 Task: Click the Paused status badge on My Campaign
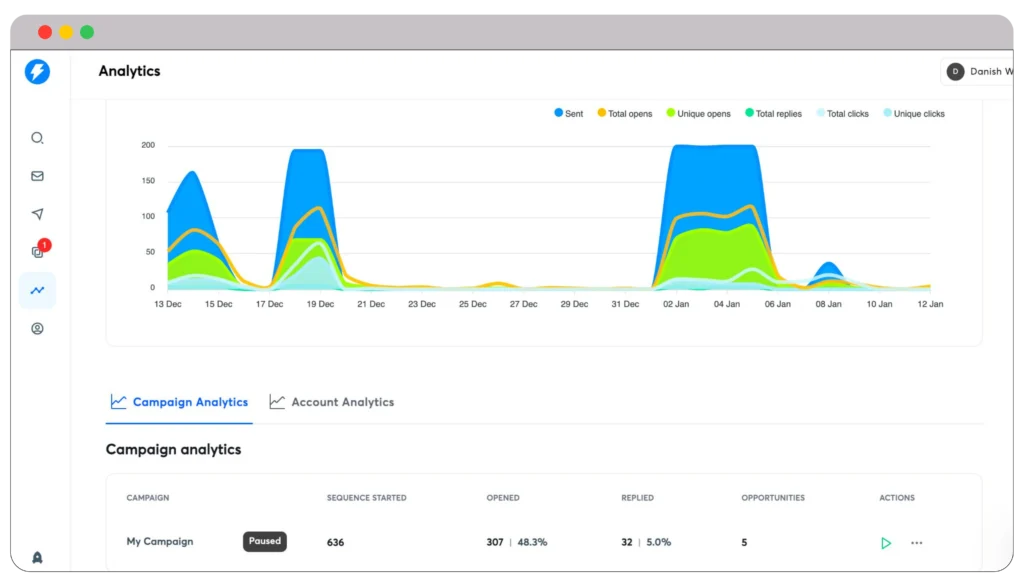coord(264,541)
